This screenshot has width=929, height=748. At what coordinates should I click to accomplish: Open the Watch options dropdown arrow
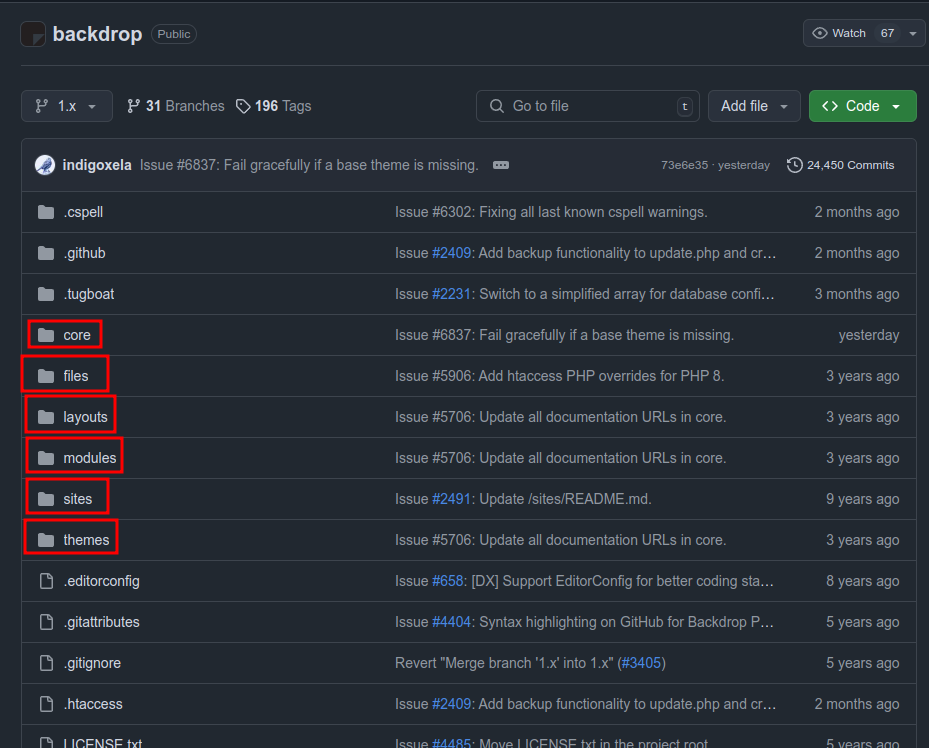915,33
